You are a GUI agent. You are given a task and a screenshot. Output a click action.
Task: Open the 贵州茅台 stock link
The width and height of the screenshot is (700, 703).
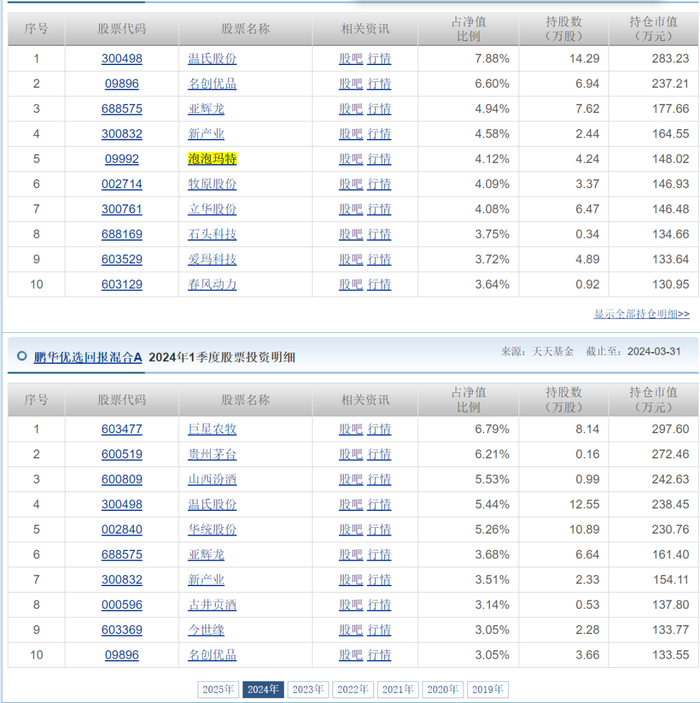click(x=212, y=454)
